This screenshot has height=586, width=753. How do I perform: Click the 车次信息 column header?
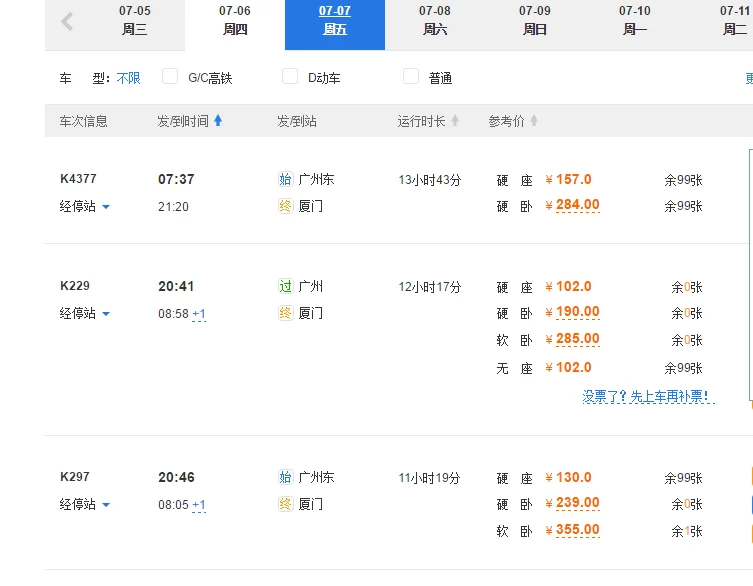[x=84, y=121]
